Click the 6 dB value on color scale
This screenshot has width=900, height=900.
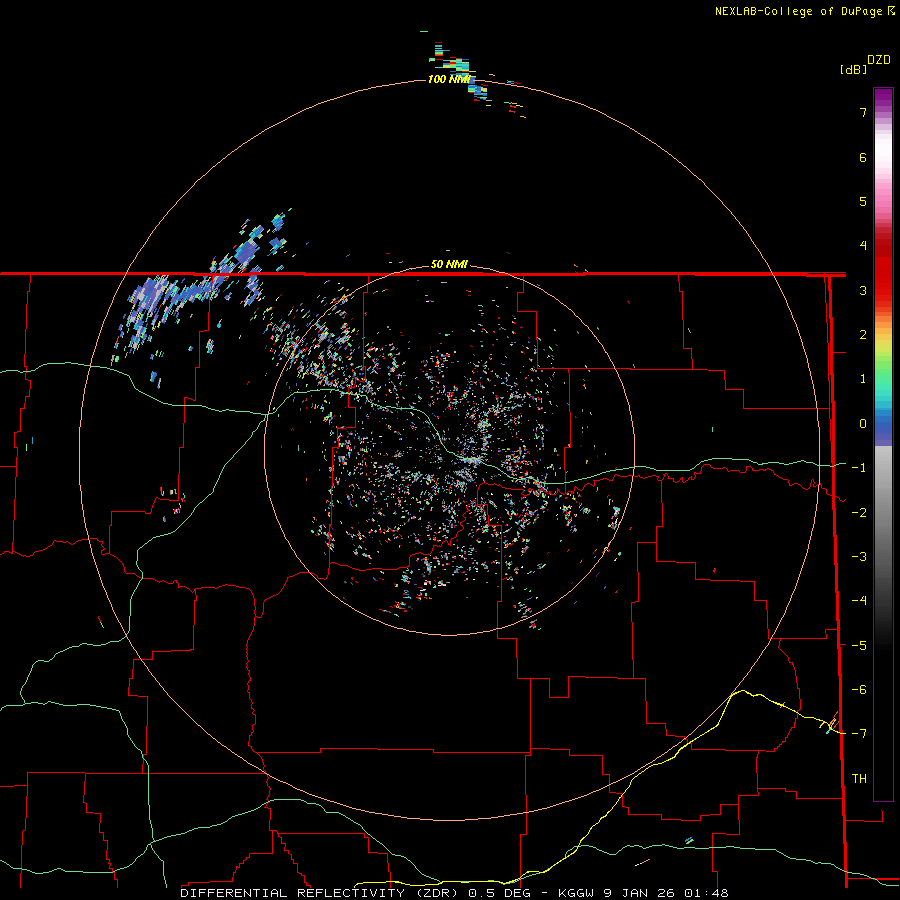tap(863, 157)
